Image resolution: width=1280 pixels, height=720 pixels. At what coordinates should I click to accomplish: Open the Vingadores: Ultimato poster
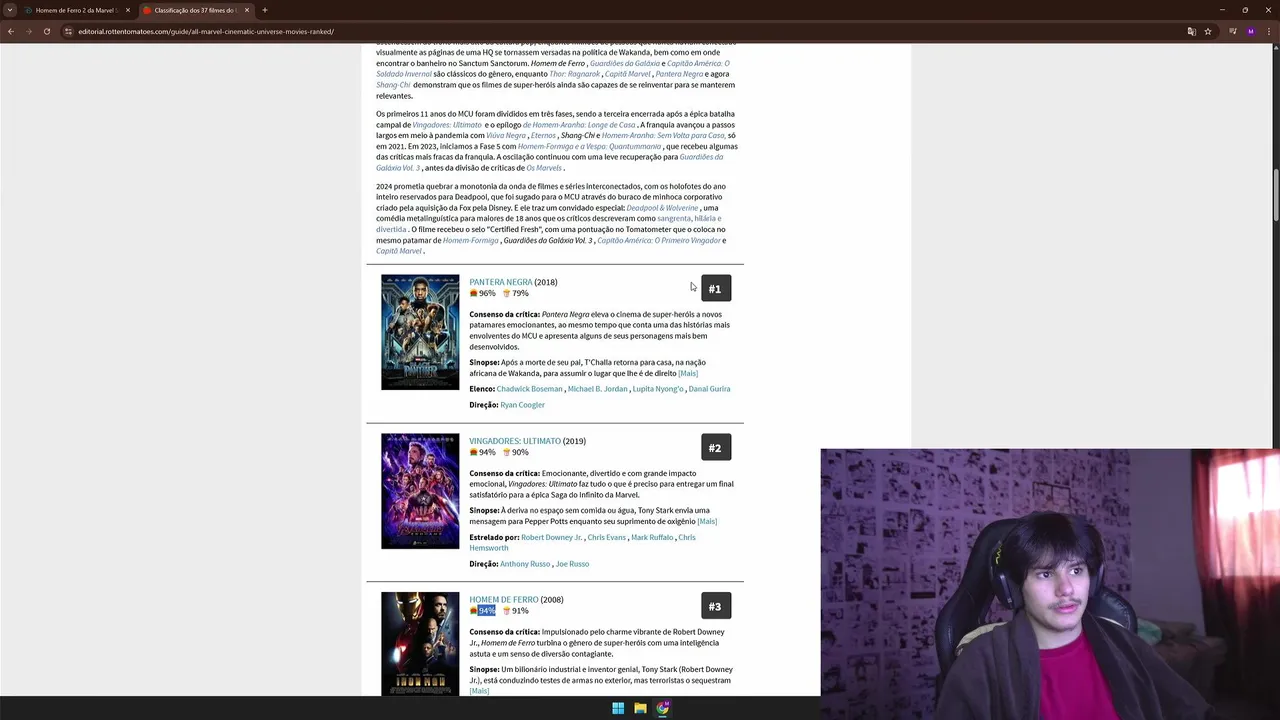(420, 491)
